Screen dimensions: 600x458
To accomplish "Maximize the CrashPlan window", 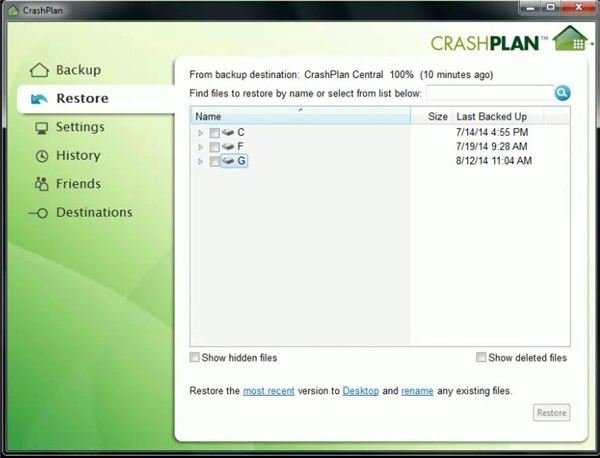I will [551, 7].
